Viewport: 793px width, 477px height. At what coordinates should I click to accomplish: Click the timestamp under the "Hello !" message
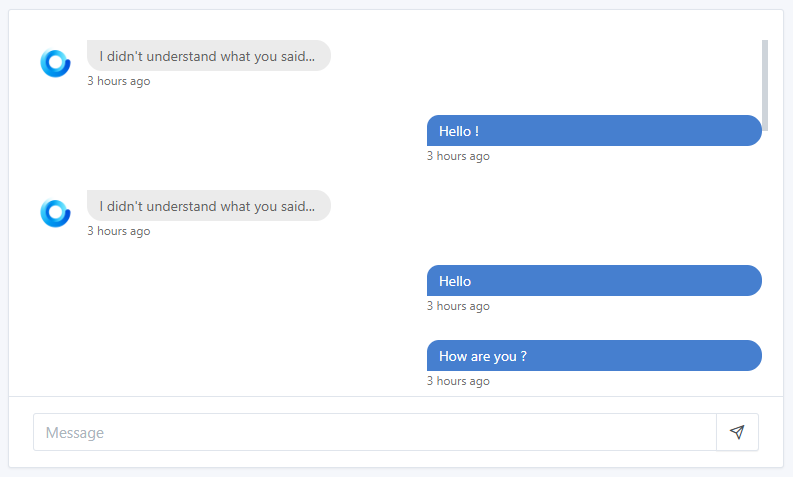click(458, 156)
